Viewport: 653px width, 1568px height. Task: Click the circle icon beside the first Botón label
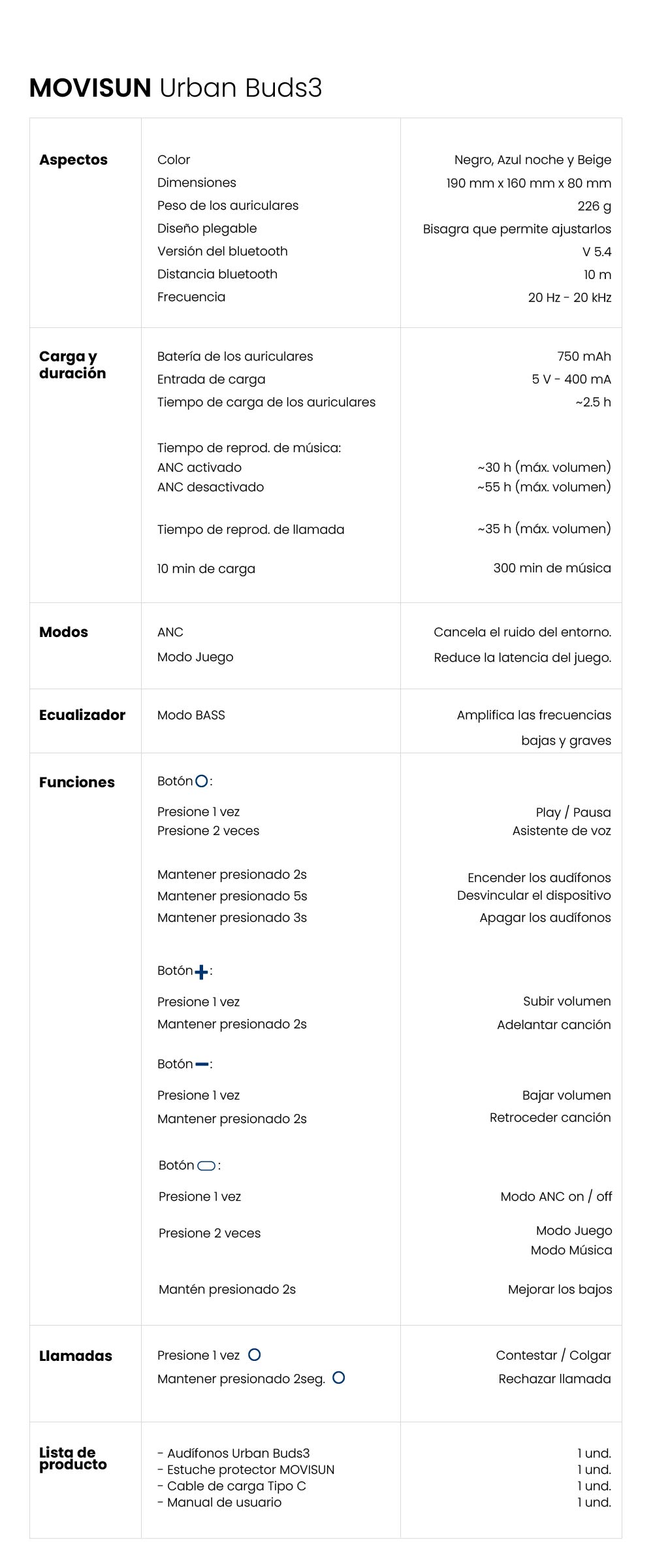tap(202, 781)
